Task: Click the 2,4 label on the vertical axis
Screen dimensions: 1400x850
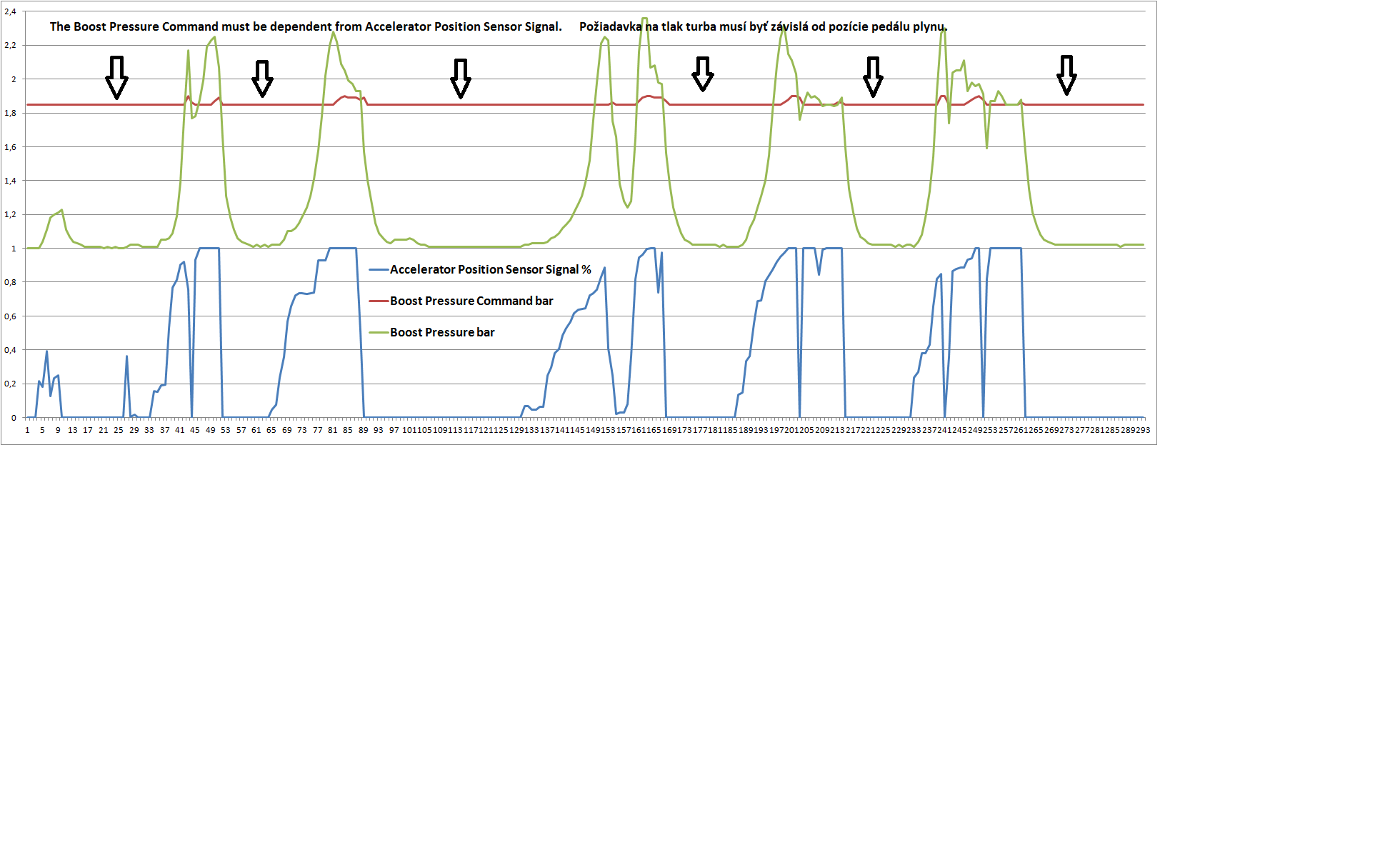Action: [x=10, y=11]
